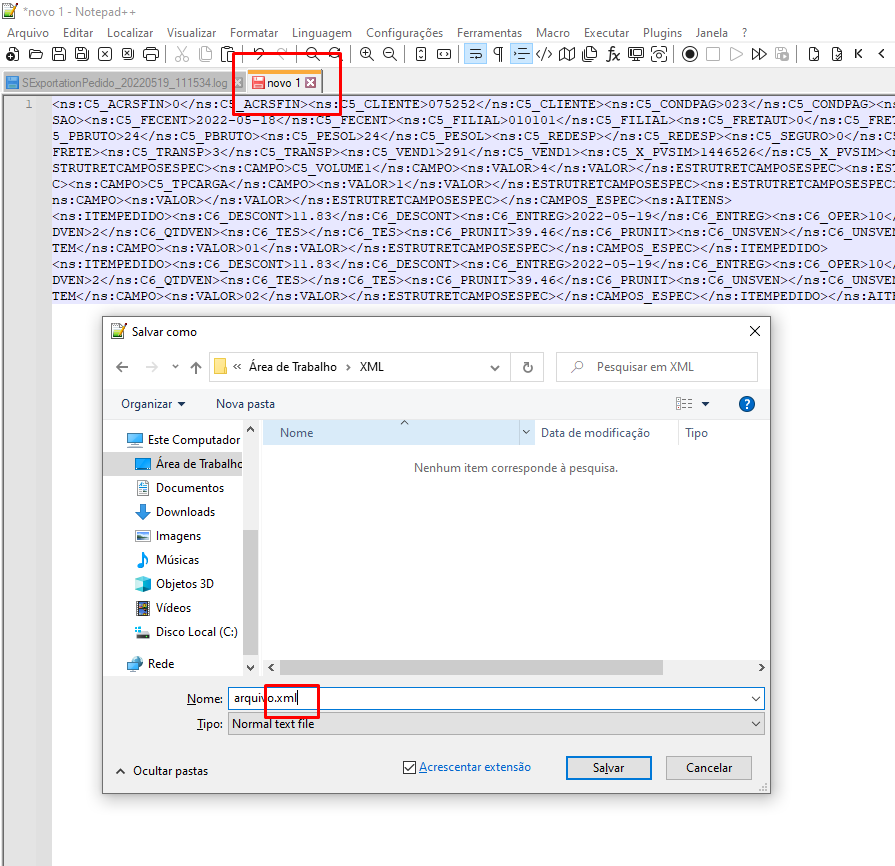Open the Plugins menu
The image size is (895, 866).
pos(663,33)
